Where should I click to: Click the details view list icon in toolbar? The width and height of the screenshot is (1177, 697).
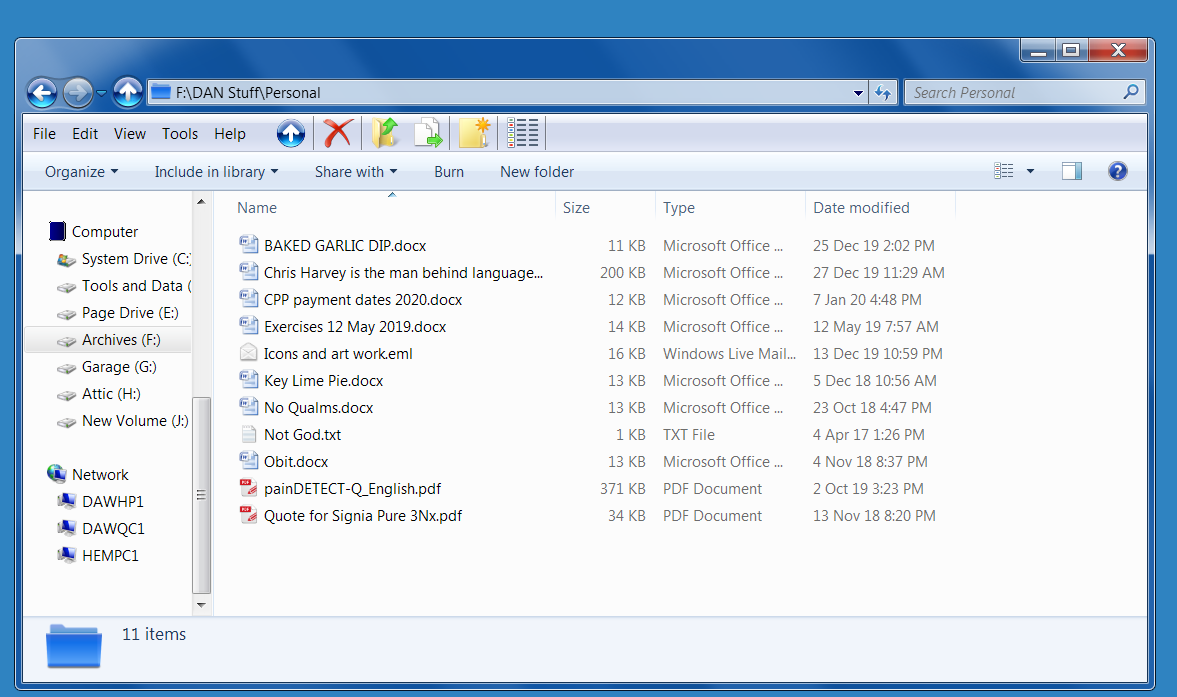point(522,133)
